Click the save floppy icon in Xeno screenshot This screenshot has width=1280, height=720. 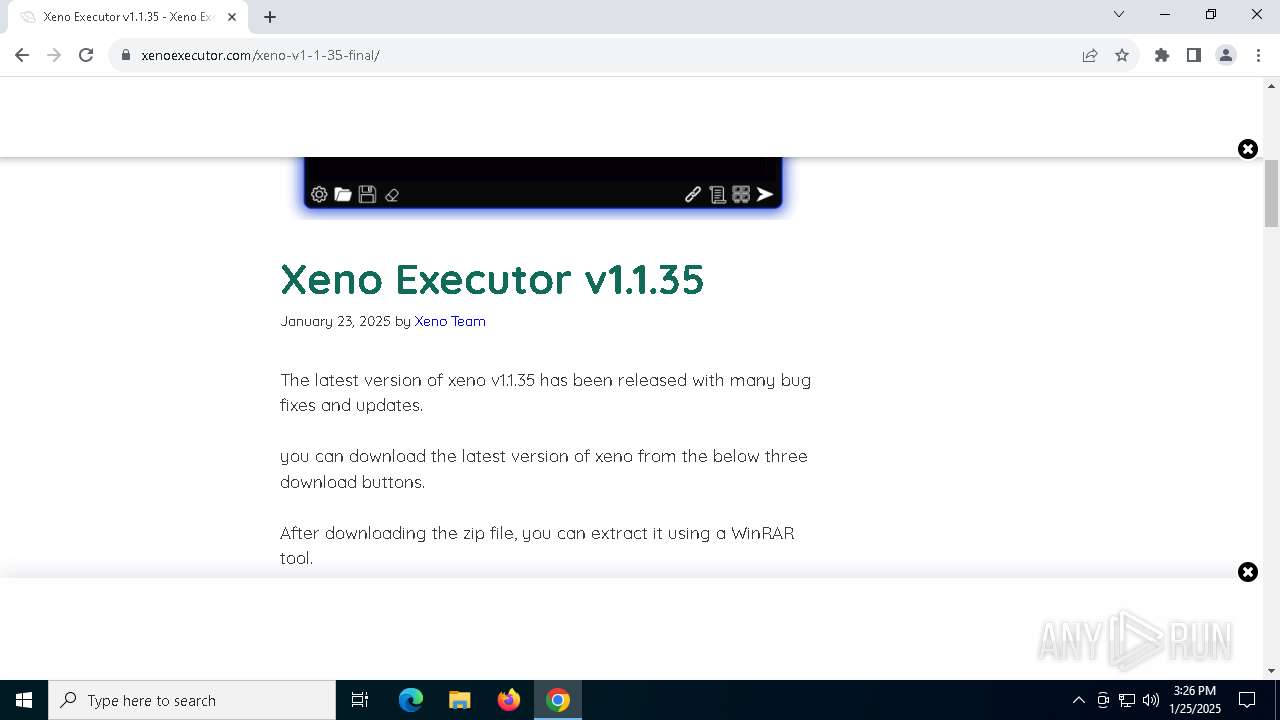(367, 195)
